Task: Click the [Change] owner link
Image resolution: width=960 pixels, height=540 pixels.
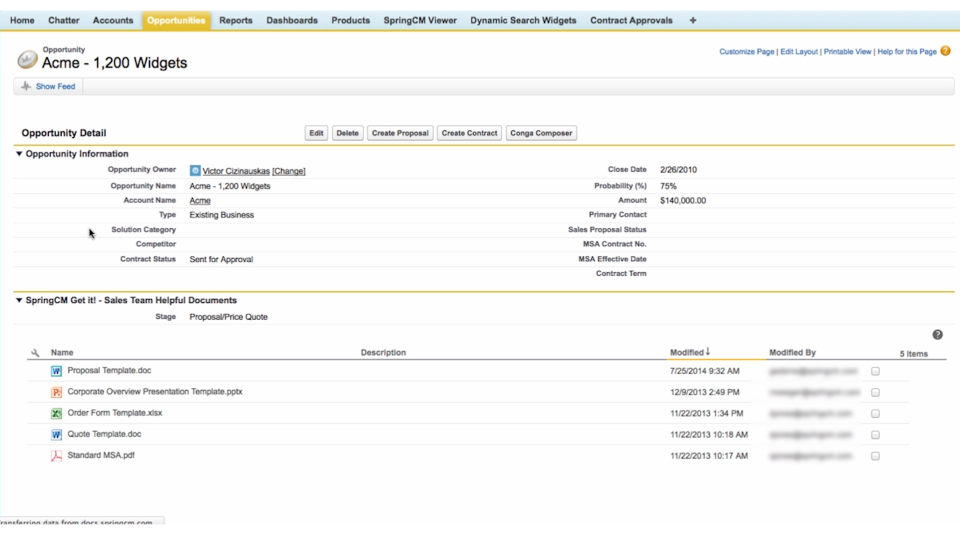Action: point(288,171)
